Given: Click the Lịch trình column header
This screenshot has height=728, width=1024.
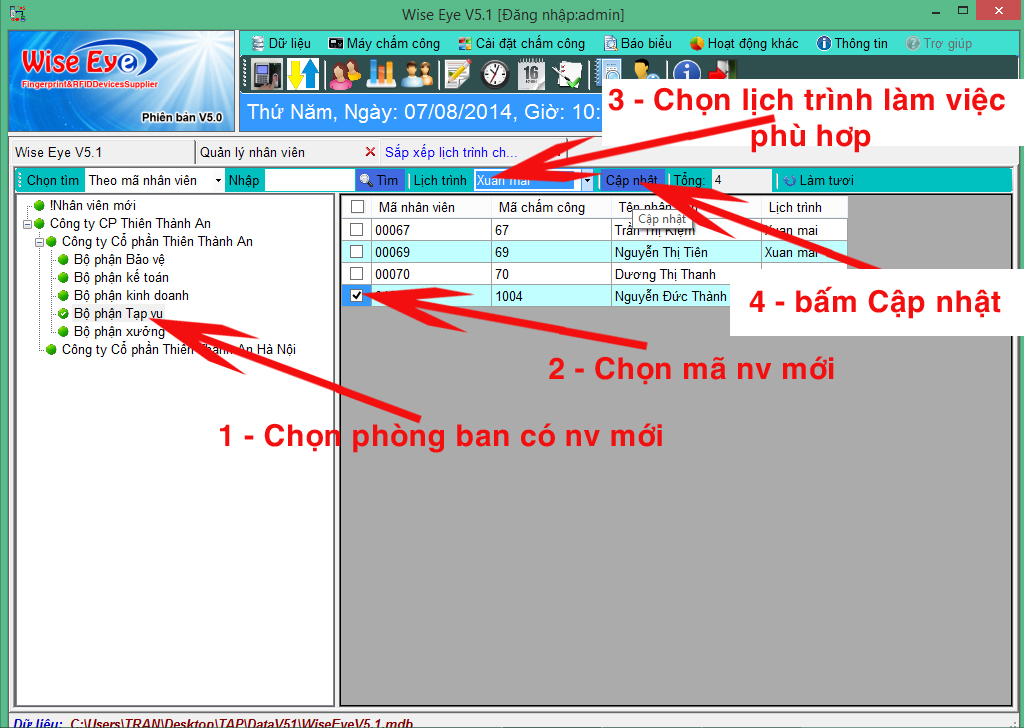Looking at the screenshot, I should pyautogui.click(x=805, y=208).
